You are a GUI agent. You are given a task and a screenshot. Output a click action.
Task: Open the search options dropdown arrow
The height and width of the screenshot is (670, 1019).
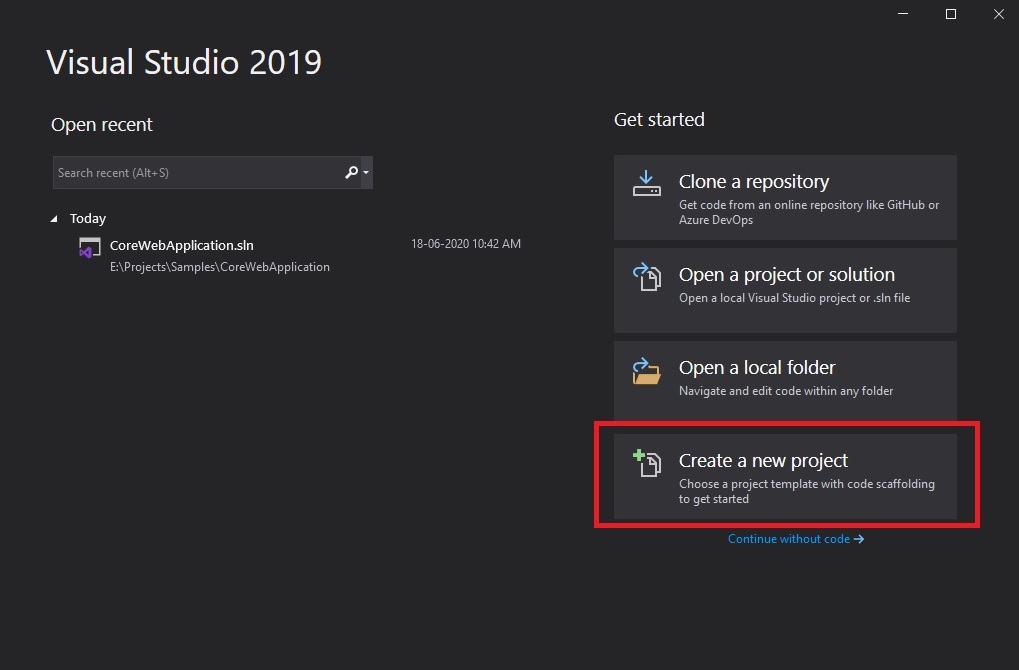point(366,172)
